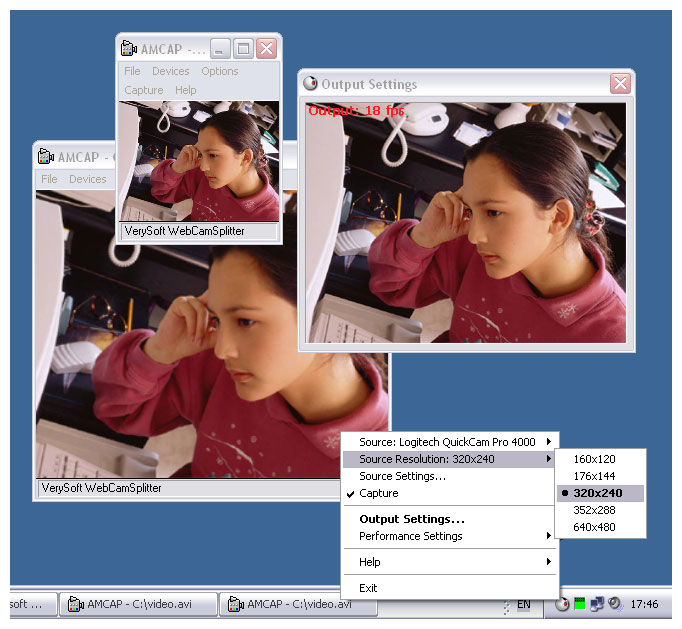
Task: Click the Output Settings window title bar text
Action: coord(369,84)
